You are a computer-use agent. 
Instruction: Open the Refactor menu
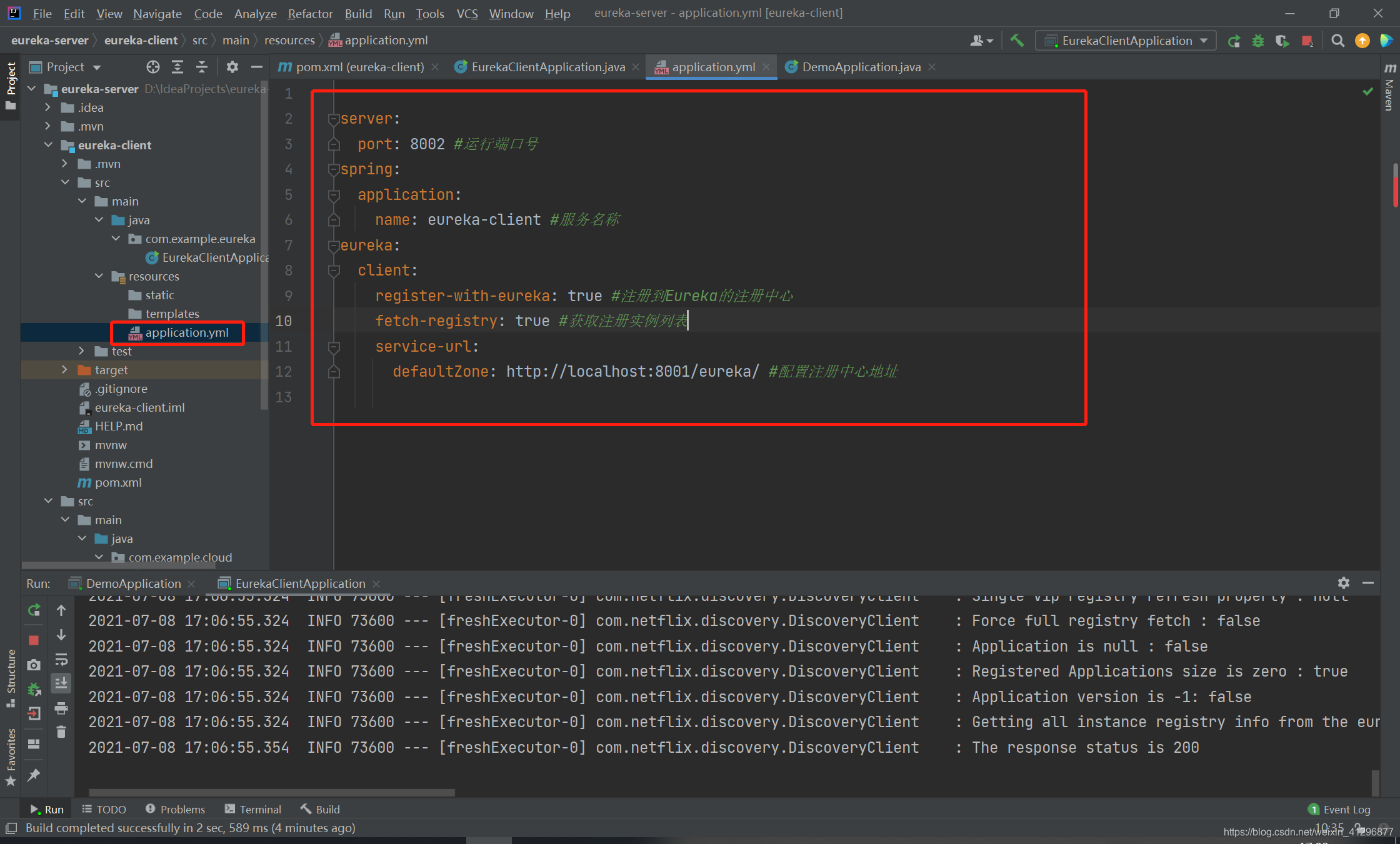[x=310, y=13]
